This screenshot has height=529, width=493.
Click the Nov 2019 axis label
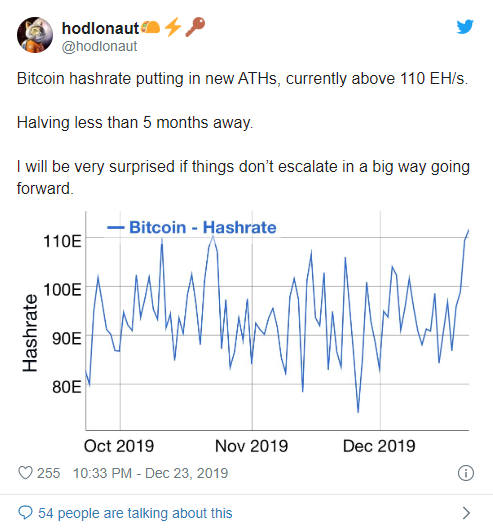click(x=251, y=446)
